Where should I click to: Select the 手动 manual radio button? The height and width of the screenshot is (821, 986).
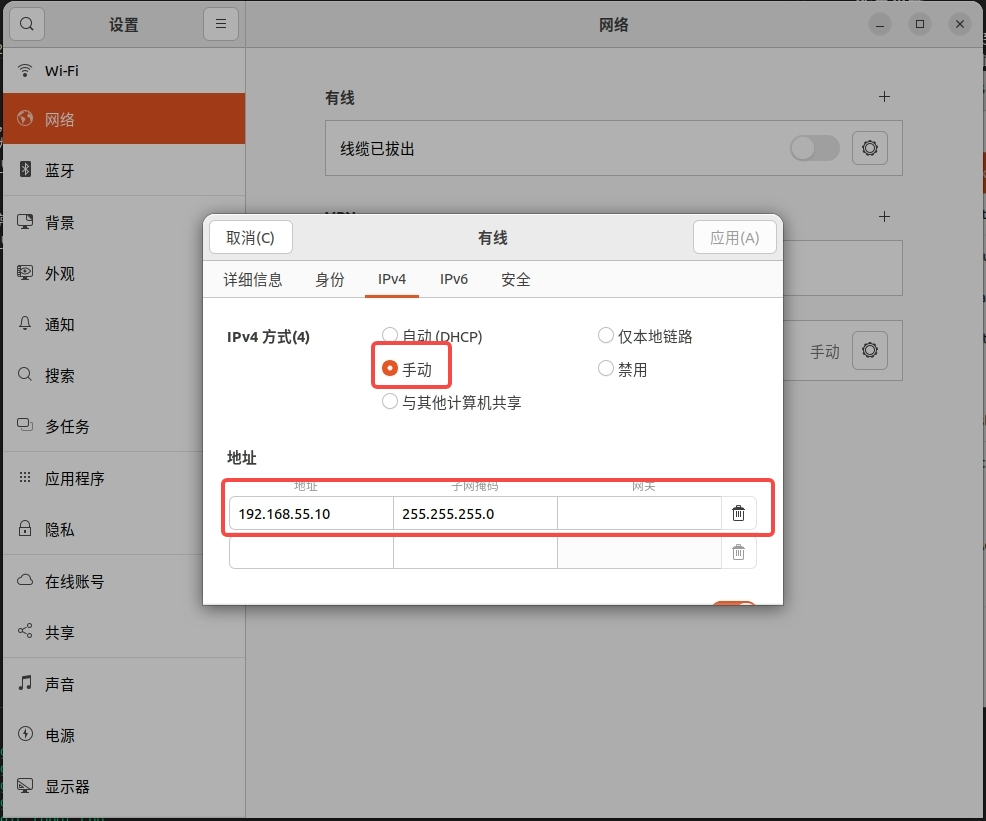(390, 368)
